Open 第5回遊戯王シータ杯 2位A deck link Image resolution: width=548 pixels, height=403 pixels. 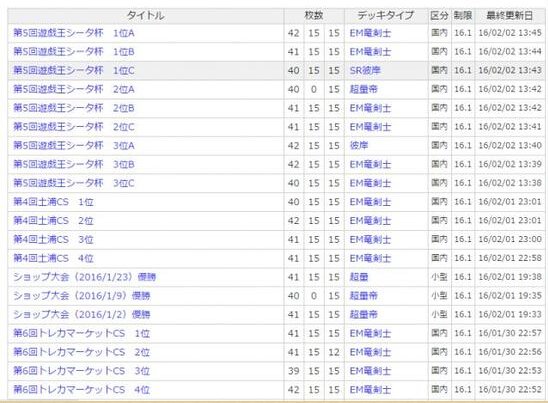pos(74,89)
